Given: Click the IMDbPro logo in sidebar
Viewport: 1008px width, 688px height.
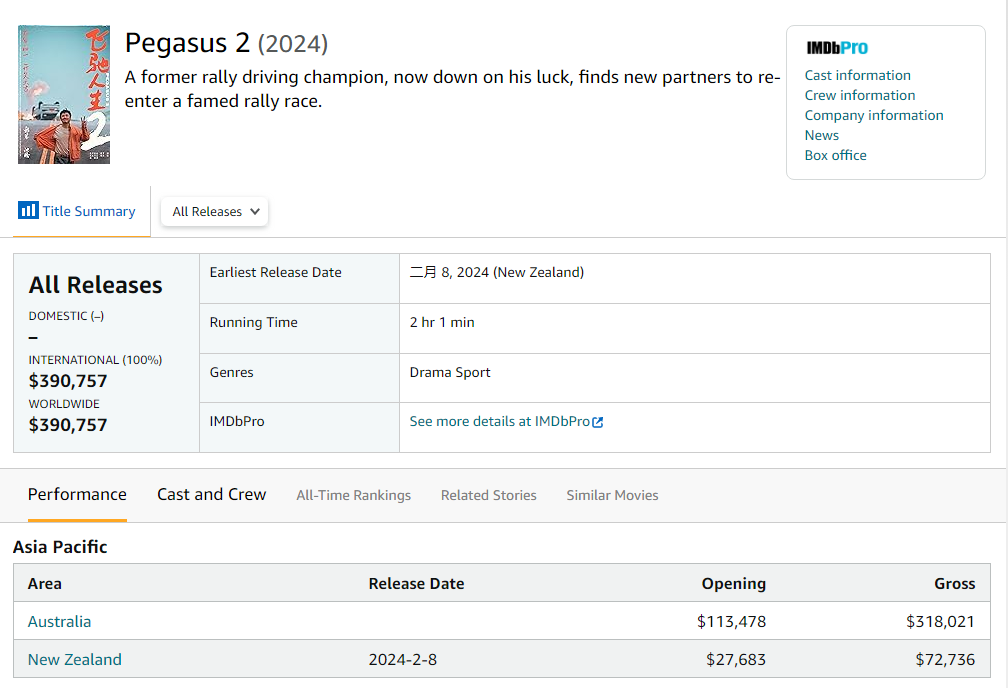Looking at the screenshot, I should click(x=836, y=48).
